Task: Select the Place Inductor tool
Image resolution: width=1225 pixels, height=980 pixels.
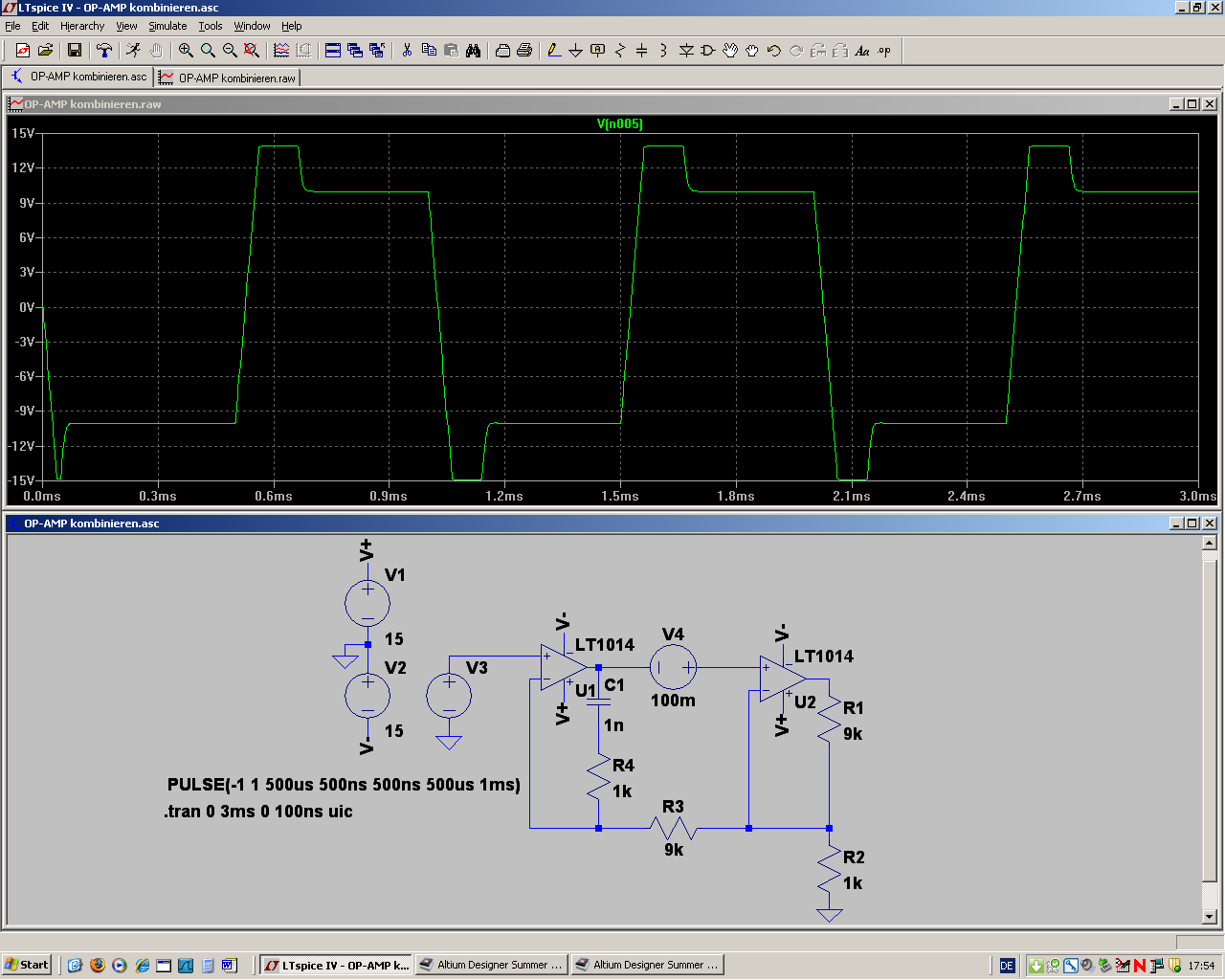Action: tap(664, 51)
